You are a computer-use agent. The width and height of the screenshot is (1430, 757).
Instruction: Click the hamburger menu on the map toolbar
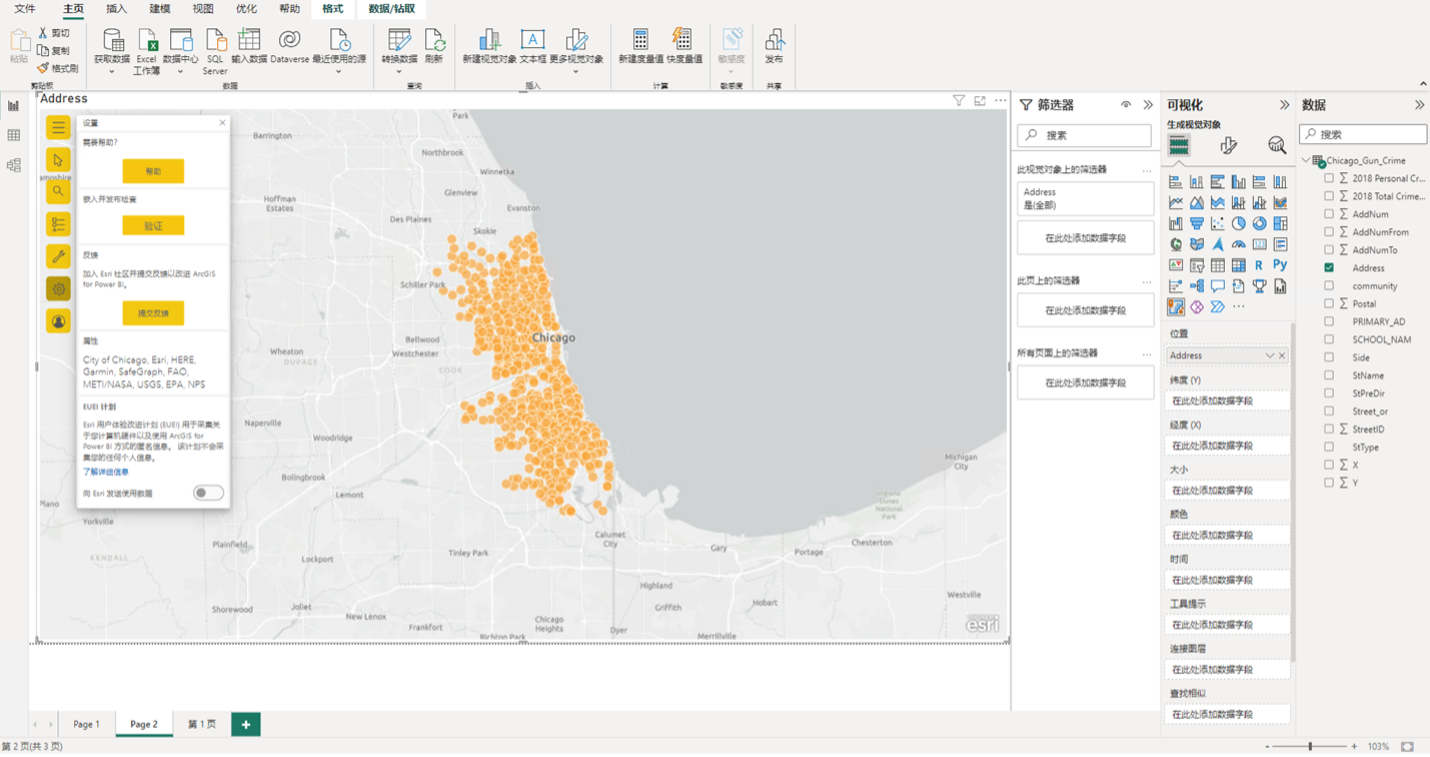(x=57, y=128)
